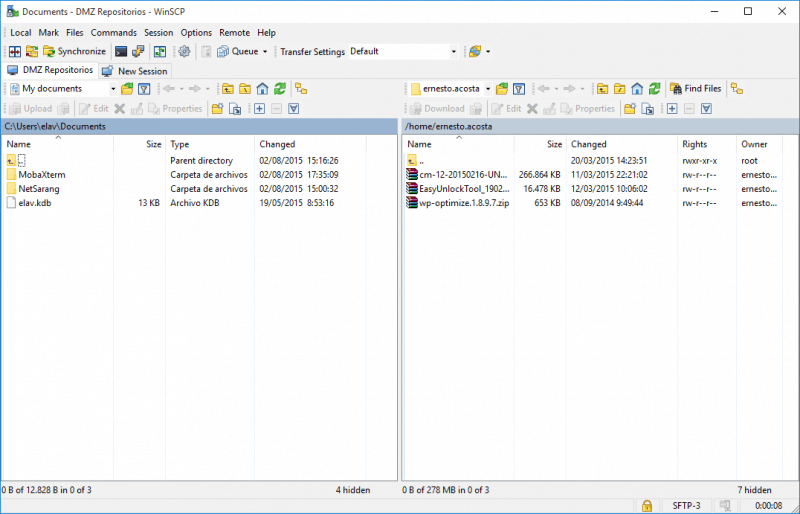
Task: Open session in PuTTY icon
Action: (138, 52)
